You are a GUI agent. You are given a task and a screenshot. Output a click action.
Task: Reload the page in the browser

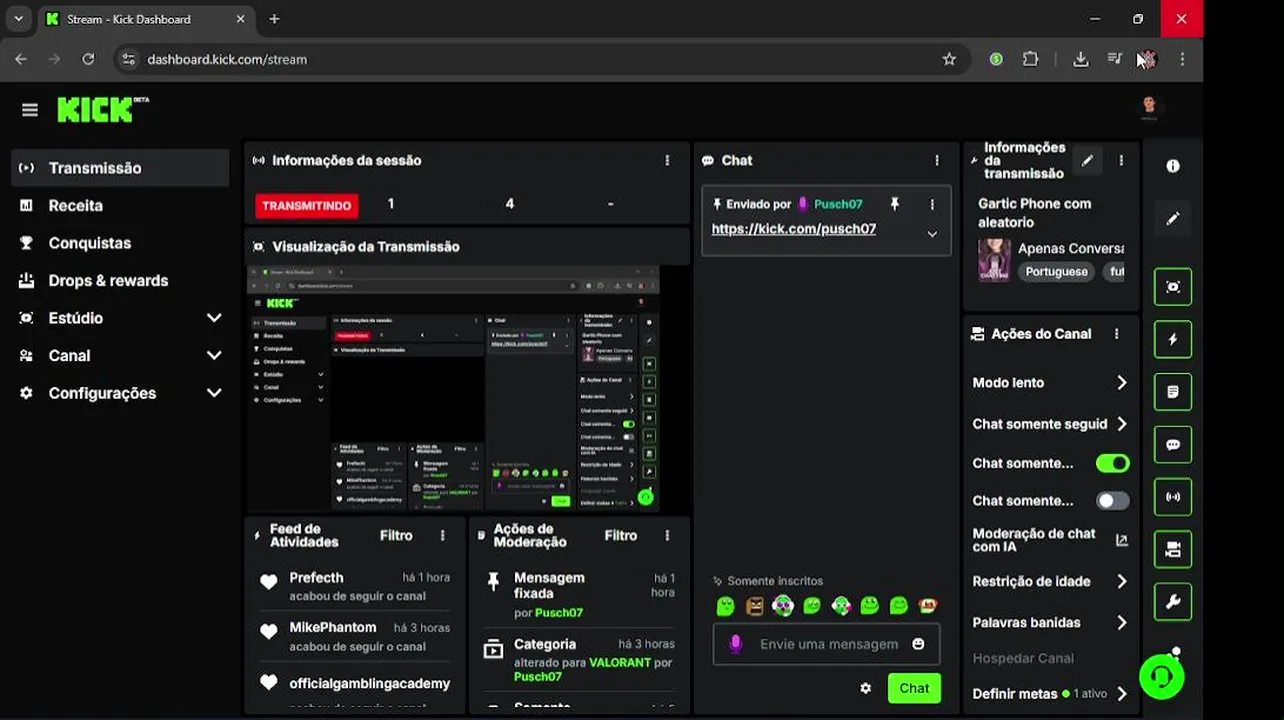[x=88, y=59]
